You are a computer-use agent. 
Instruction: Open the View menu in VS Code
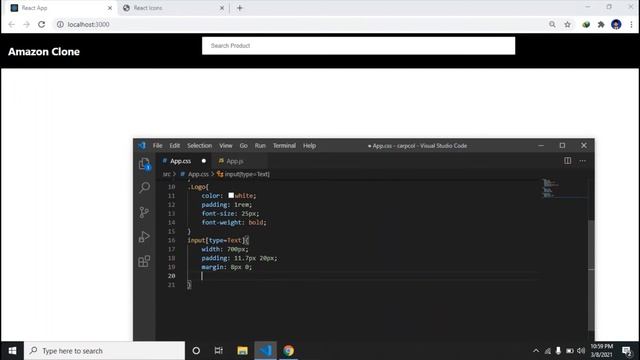[x=226, y=146]
